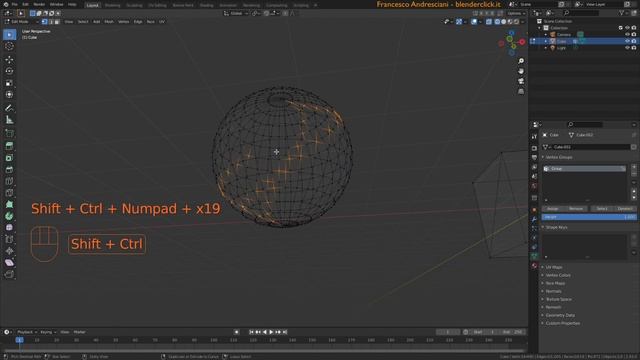This screenshot has width=640, height=360.
Task: Toggle viewport overlays
Action: 474,22
